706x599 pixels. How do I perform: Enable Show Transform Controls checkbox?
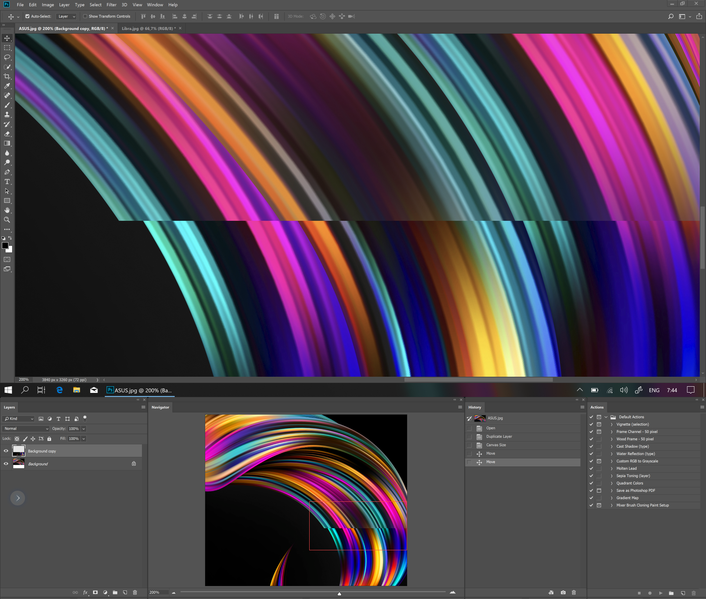click(x=84, y=17)
